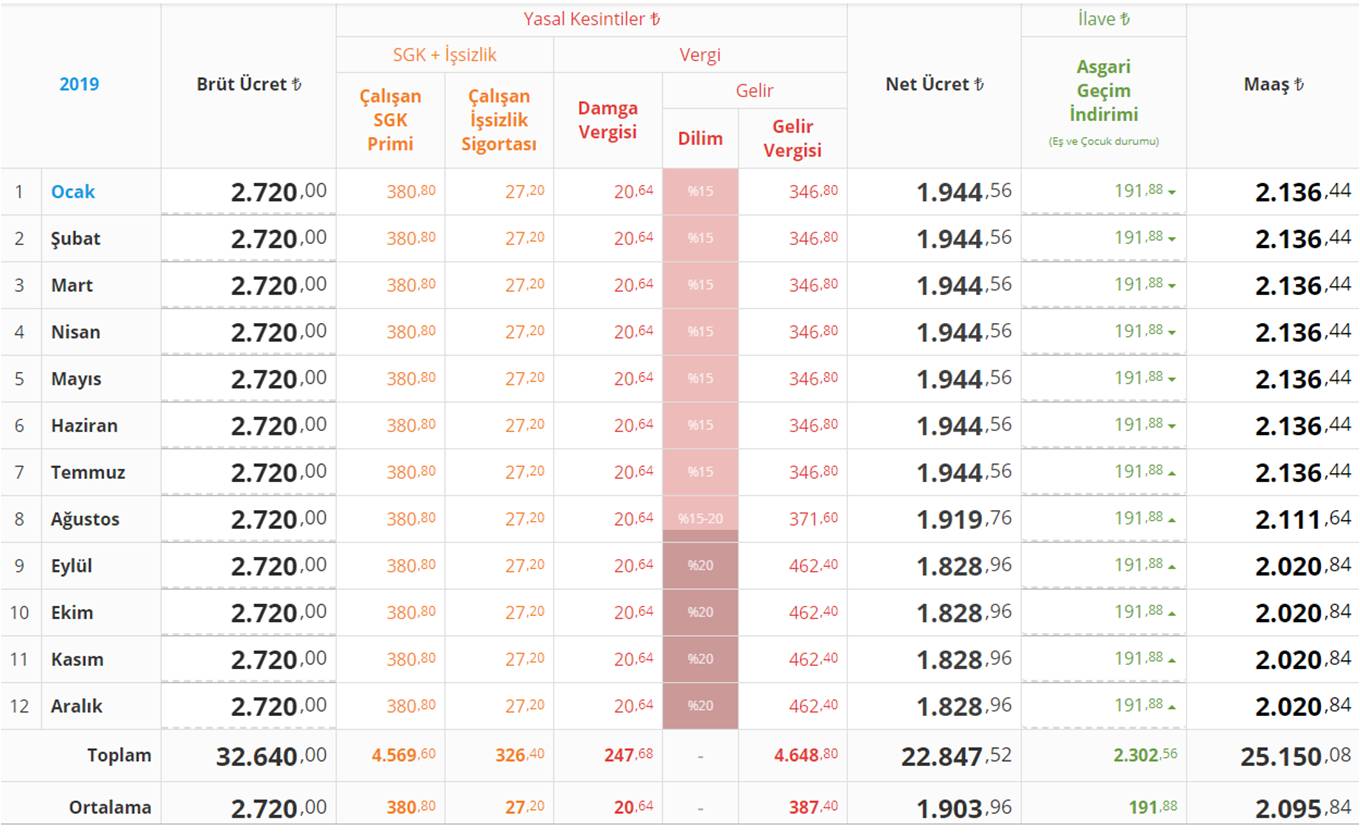Click the Brüt Ücret field for Eylül
Viewport: 1360px width, 834px height.
coord(248,566)
